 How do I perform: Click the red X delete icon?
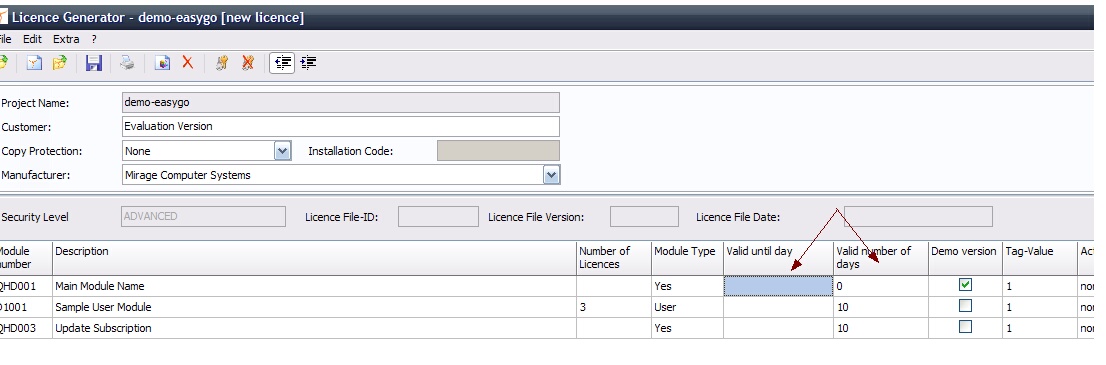click(x=188, y=63)
